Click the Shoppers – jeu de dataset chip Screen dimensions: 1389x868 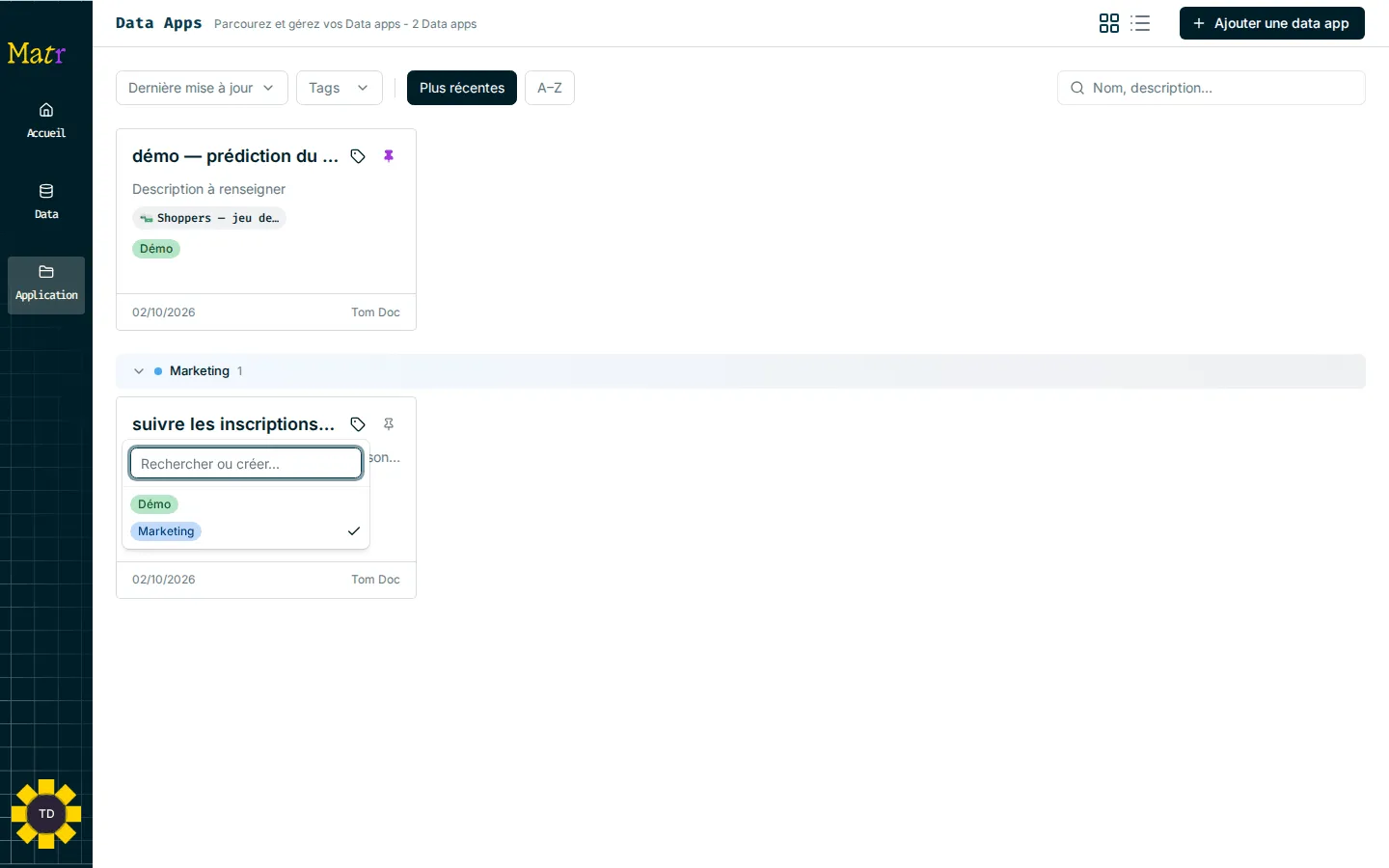coord(209,218)
